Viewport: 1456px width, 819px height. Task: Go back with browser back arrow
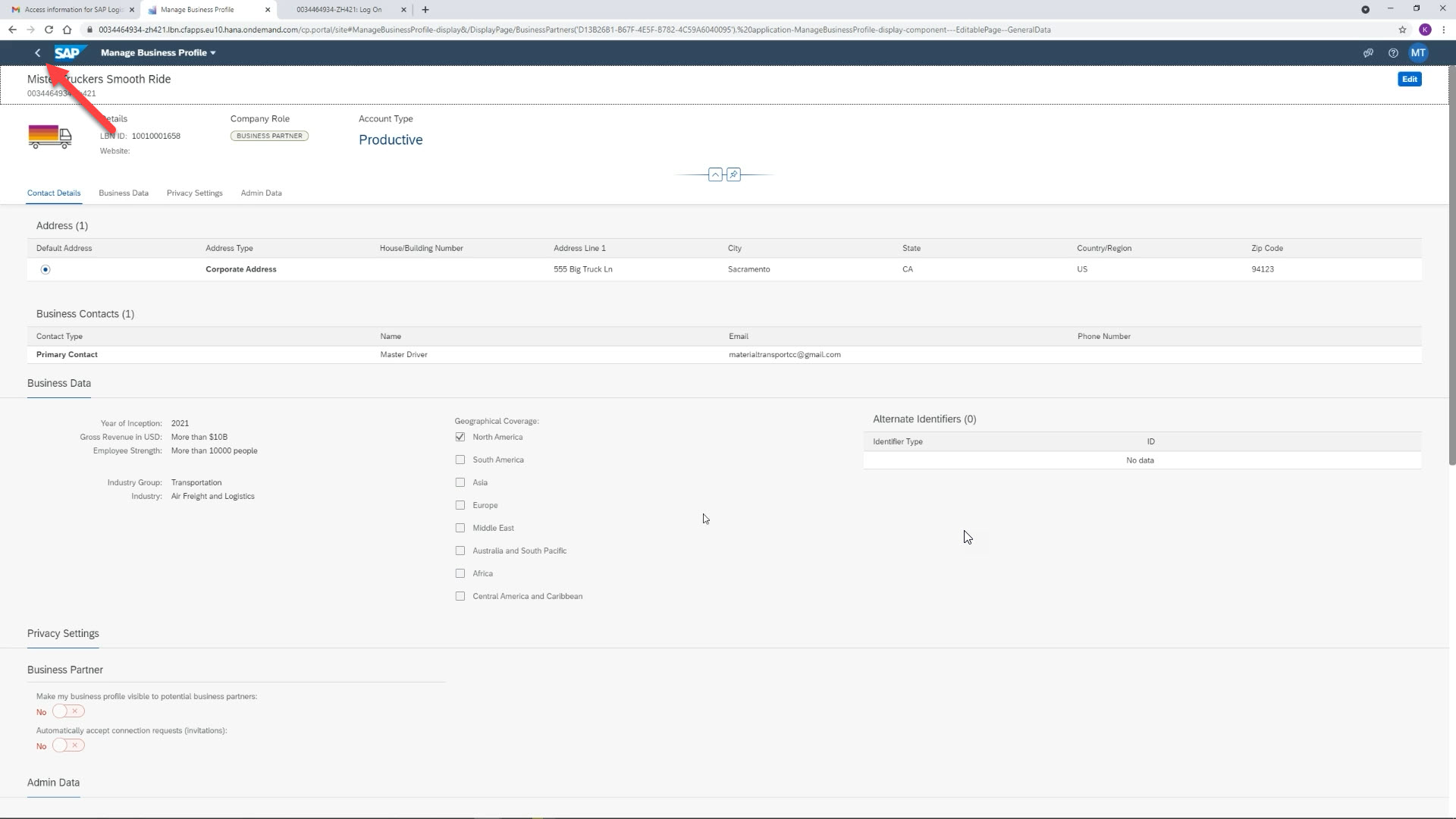tap(12, 30)
